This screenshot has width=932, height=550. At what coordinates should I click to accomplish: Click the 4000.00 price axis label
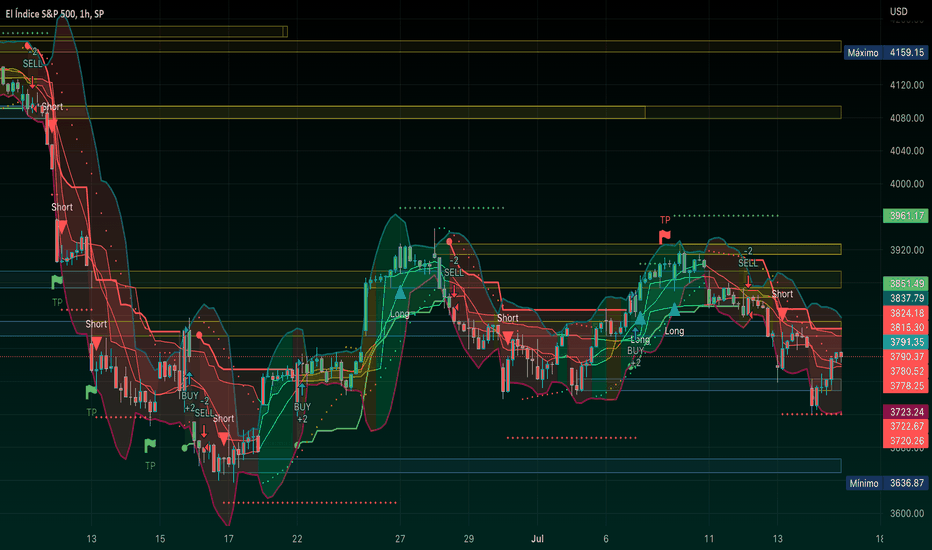click(906, 184)
